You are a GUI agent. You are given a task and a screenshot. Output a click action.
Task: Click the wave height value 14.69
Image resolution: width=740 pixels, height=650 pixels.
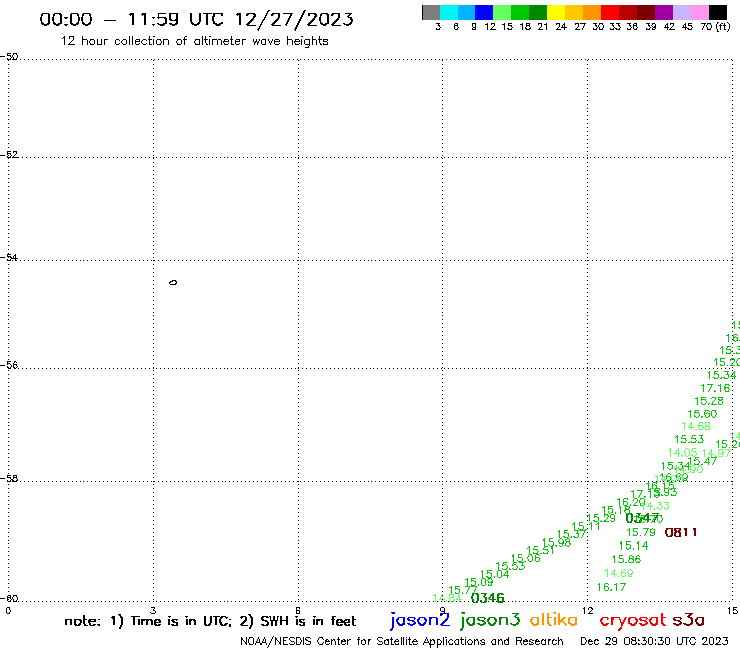[x=619, y=574]
